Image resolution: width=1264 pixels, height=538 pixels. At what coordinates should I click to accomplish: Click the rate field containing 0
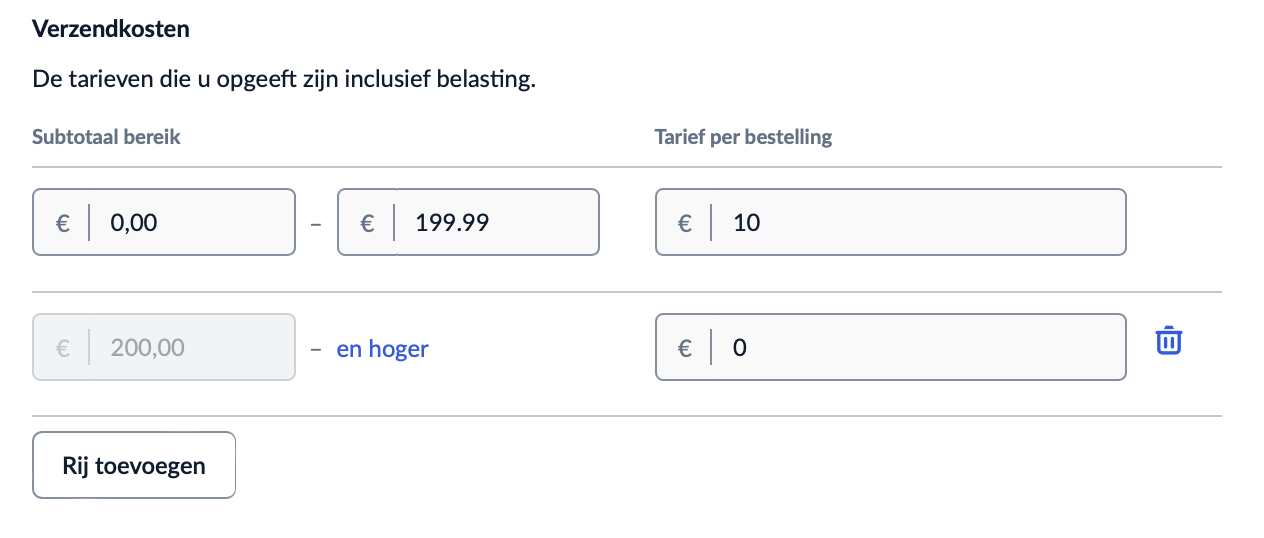tap(920, 348)
